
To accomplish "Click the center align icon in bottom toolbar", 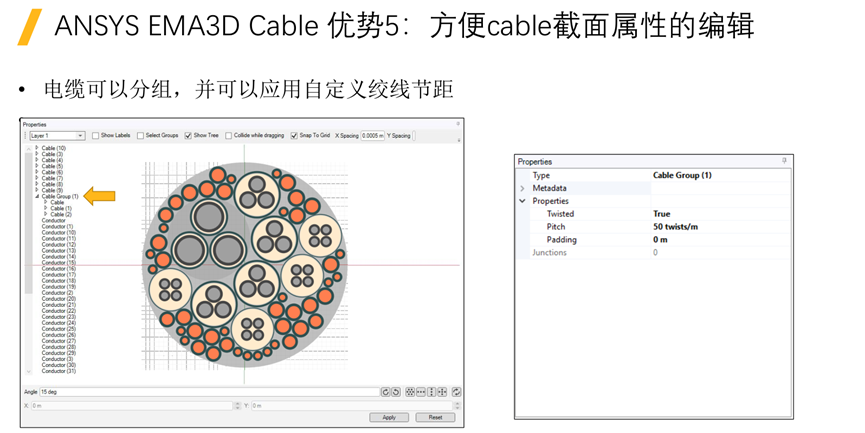I will (x=442, y=392).
